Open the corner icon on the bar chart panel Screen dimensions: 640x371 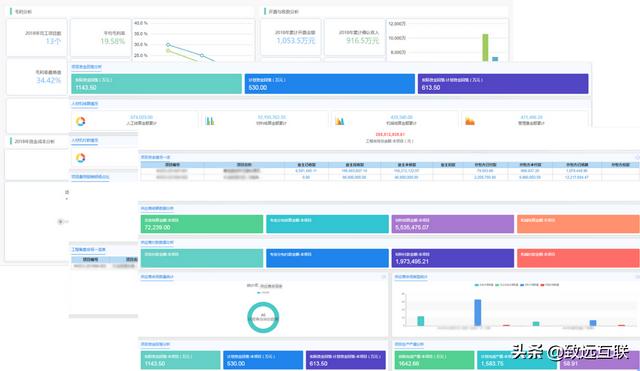pyautogui.click(x=637, y=277)
